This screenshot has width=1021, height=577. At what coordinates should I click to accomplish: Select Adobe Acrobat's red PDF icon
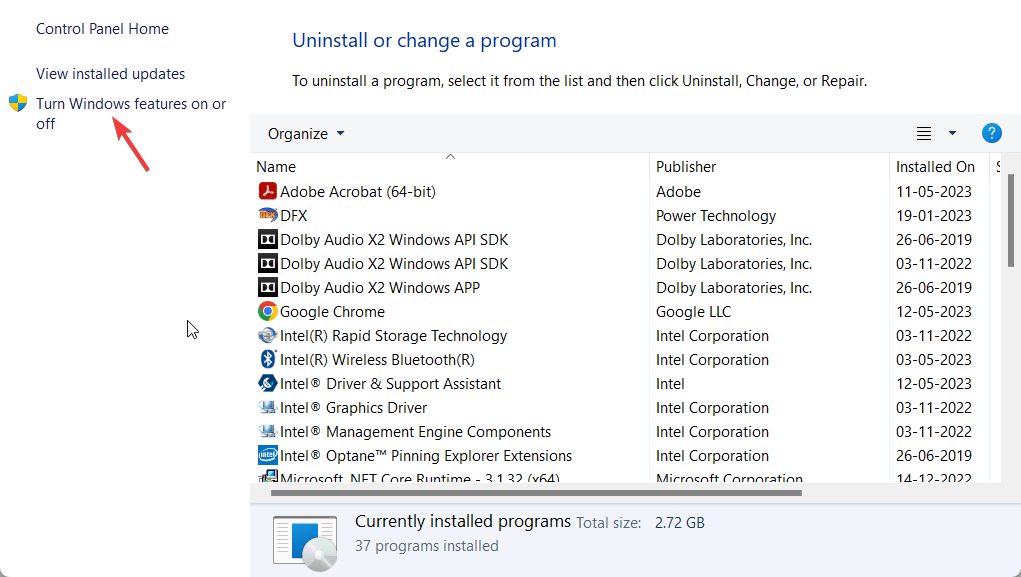(x=268, y=191)
